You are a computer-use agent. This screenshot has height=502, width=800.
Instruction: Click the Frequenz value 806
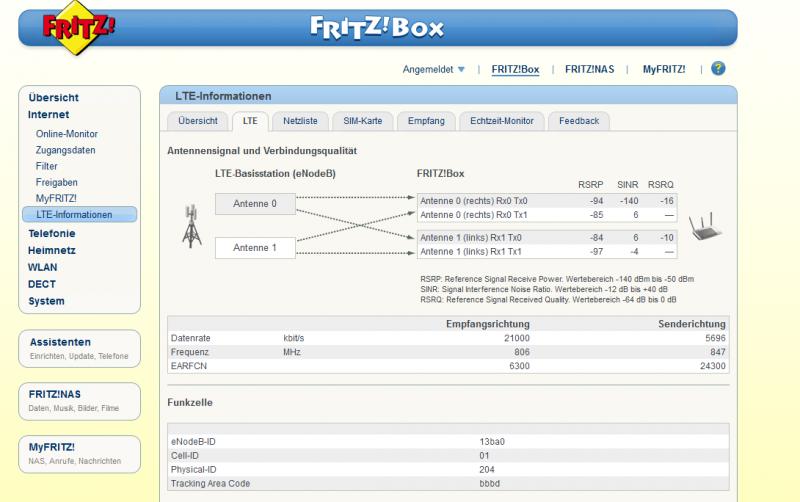point(522,352)
